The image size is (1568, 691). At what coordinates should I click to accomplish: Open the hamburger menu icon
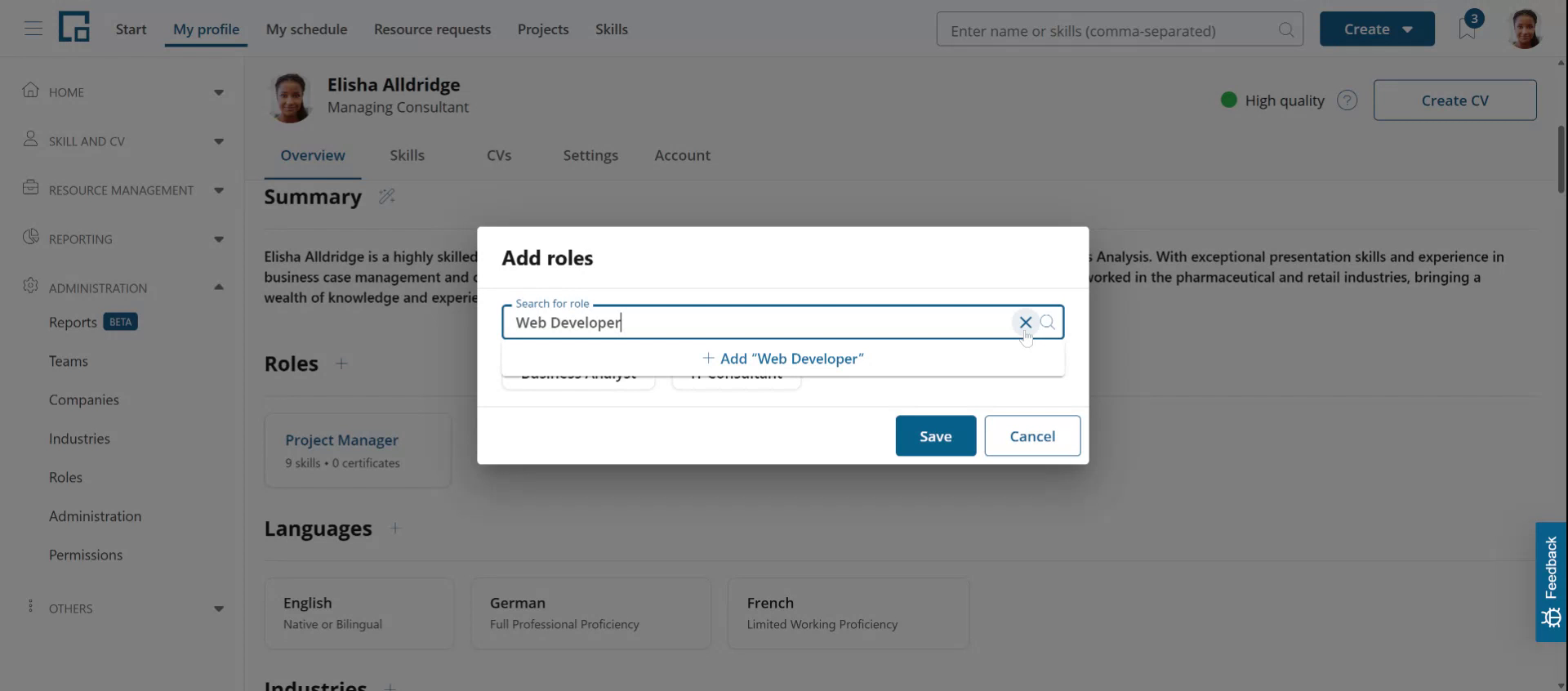tap(33, 29)
